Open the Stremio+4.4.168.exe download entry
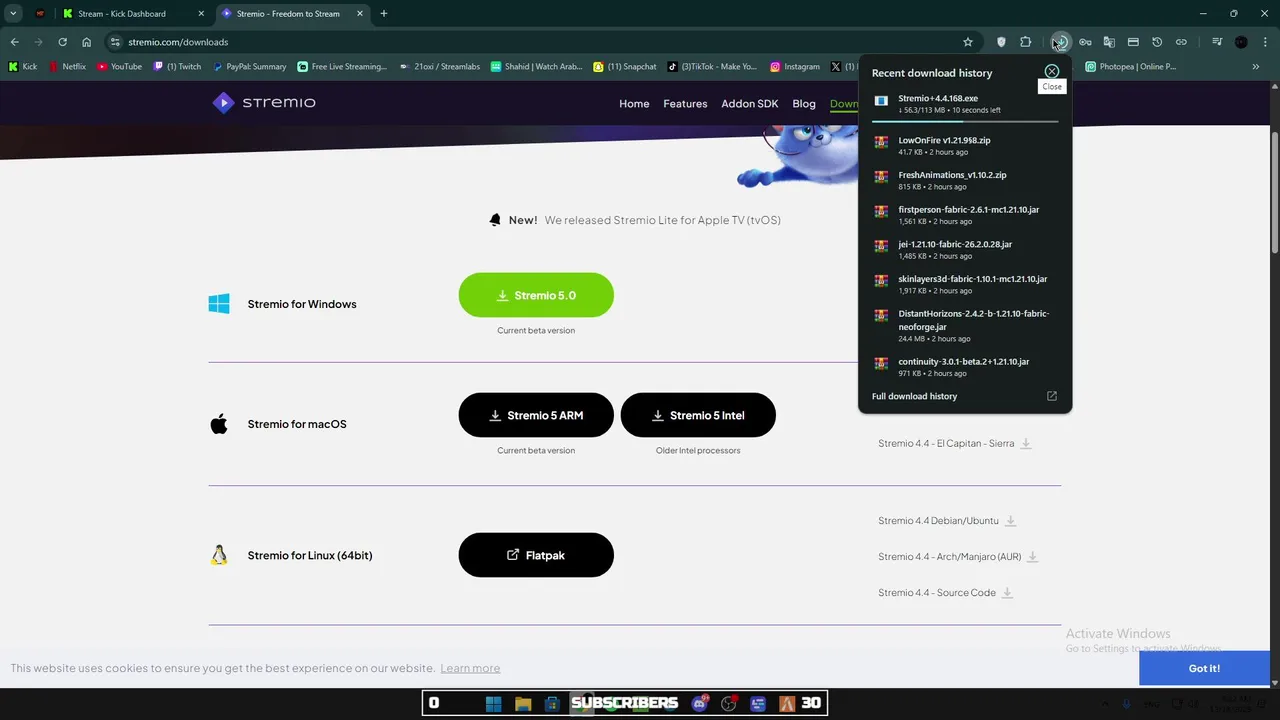The image size is (1280, 720). coord(965,104)
